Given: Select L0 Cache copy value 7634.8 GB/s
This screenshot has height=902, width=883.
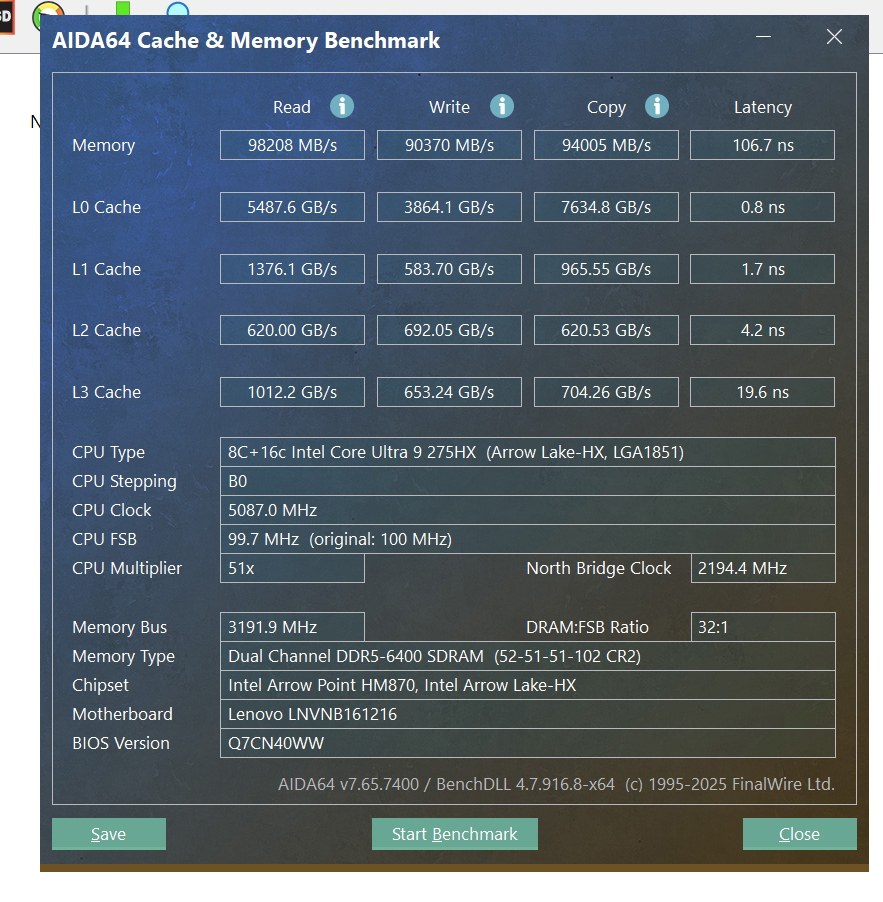Looking at the screenshot, I should pyautogui.click(x=606, y=207).
